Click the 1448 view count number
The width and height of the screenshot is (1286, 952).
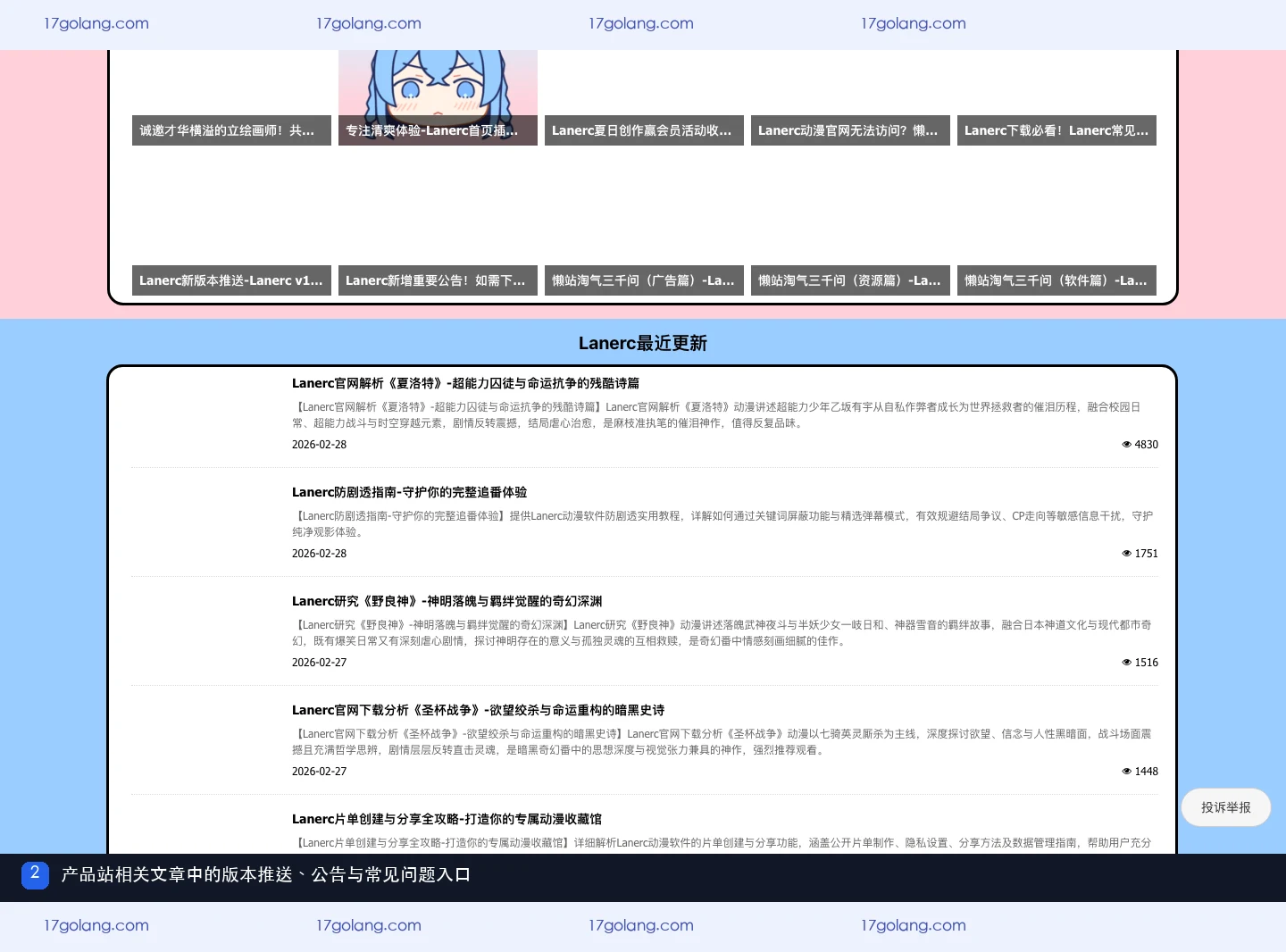(1147, 772)
